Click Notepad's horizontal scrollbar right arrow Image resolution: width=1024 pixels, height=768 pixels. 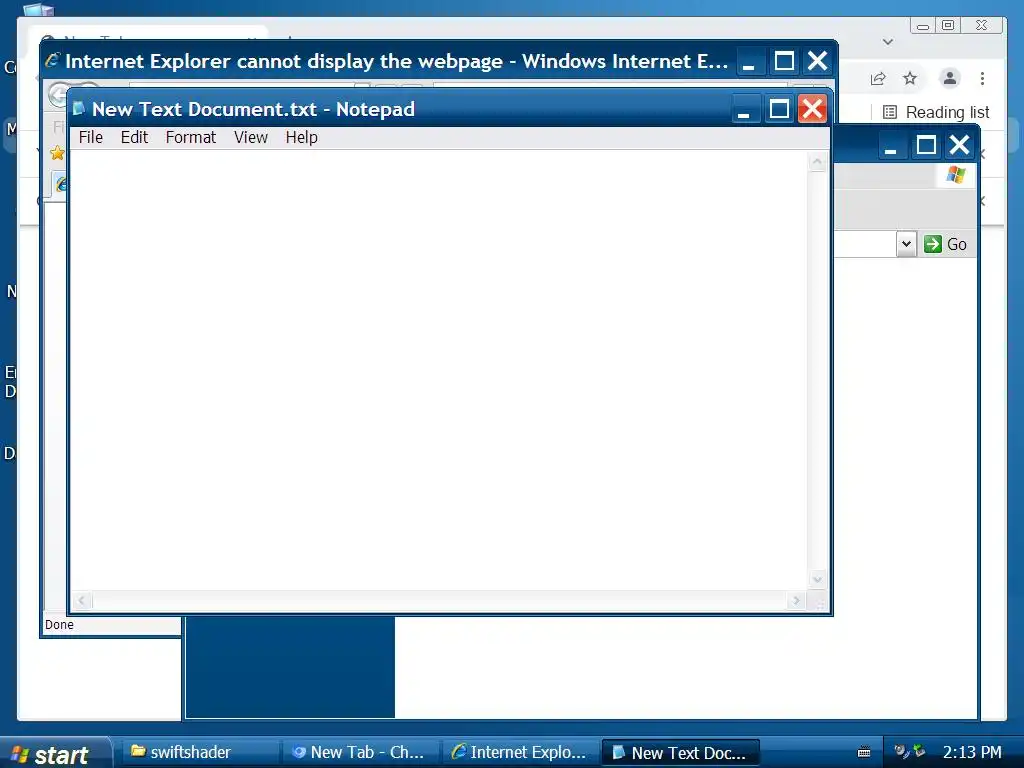tap(795, 601)
